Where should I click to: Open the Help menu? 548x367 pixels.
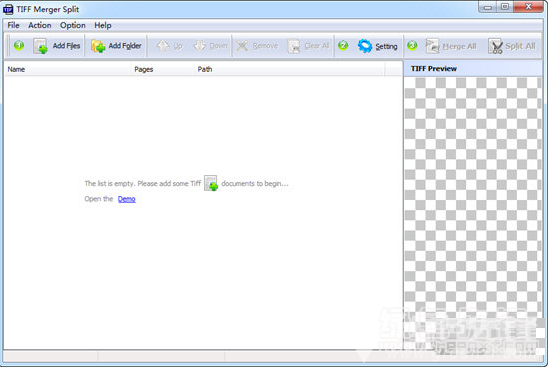pyautogui.click(x=103, y=25)
